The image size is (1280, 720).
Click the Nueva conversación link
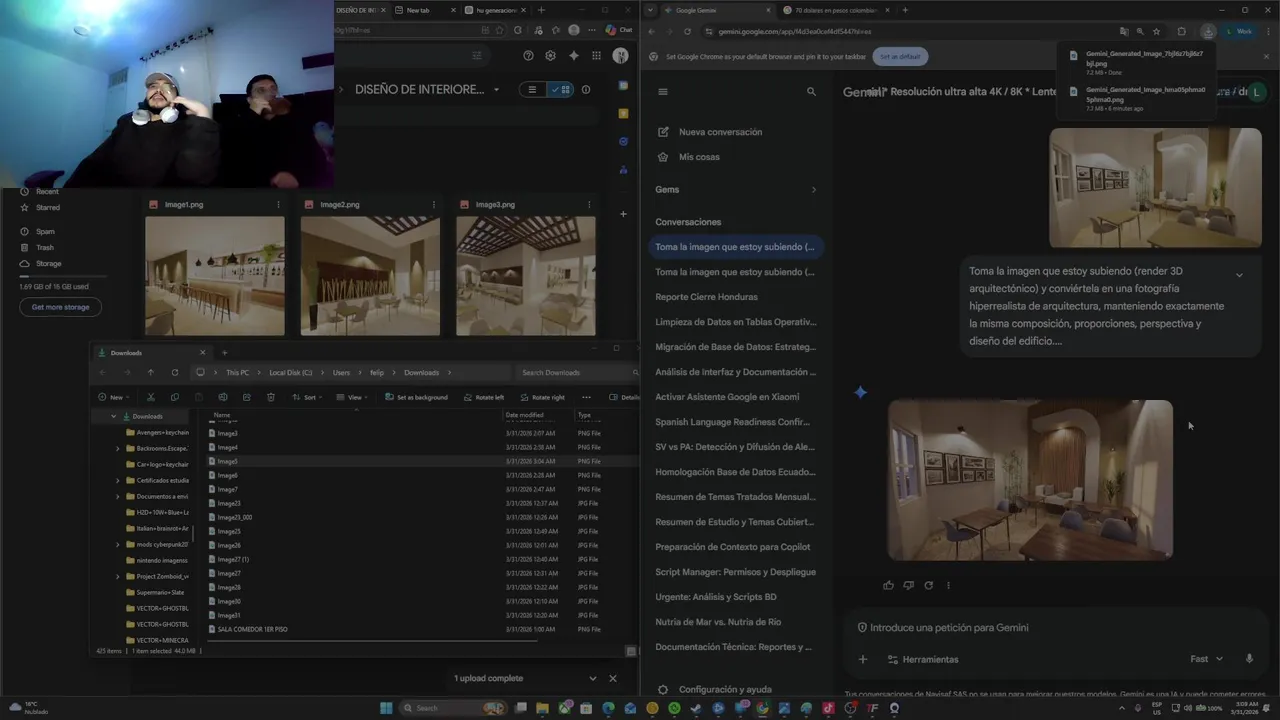point(720,132)
